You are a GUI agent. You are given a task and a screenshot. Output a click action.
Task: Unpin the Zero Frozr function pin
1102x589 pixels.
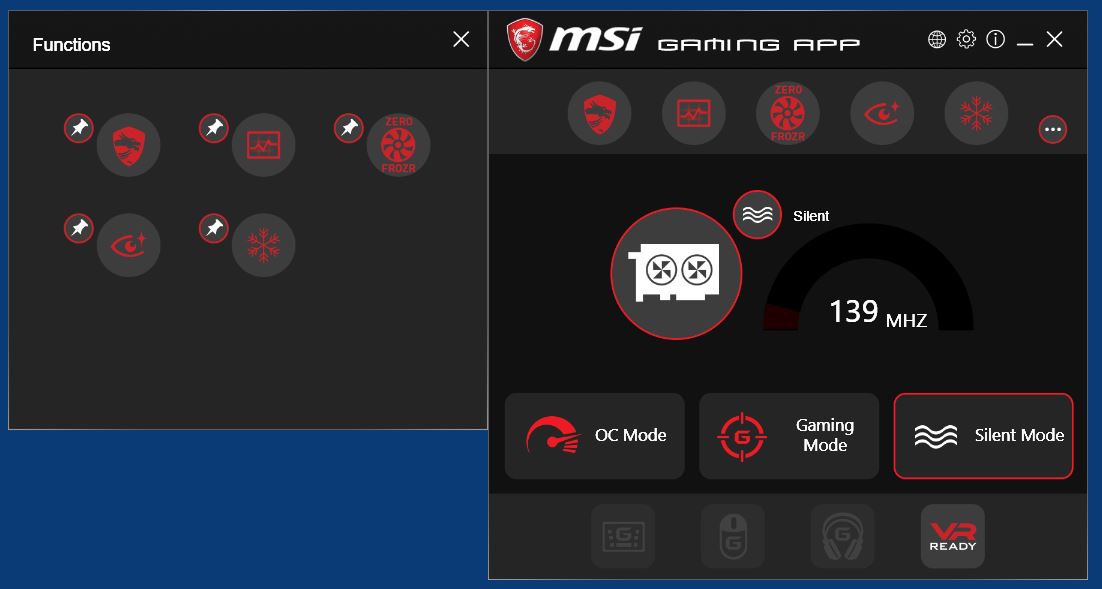click(x=349, y=128)
